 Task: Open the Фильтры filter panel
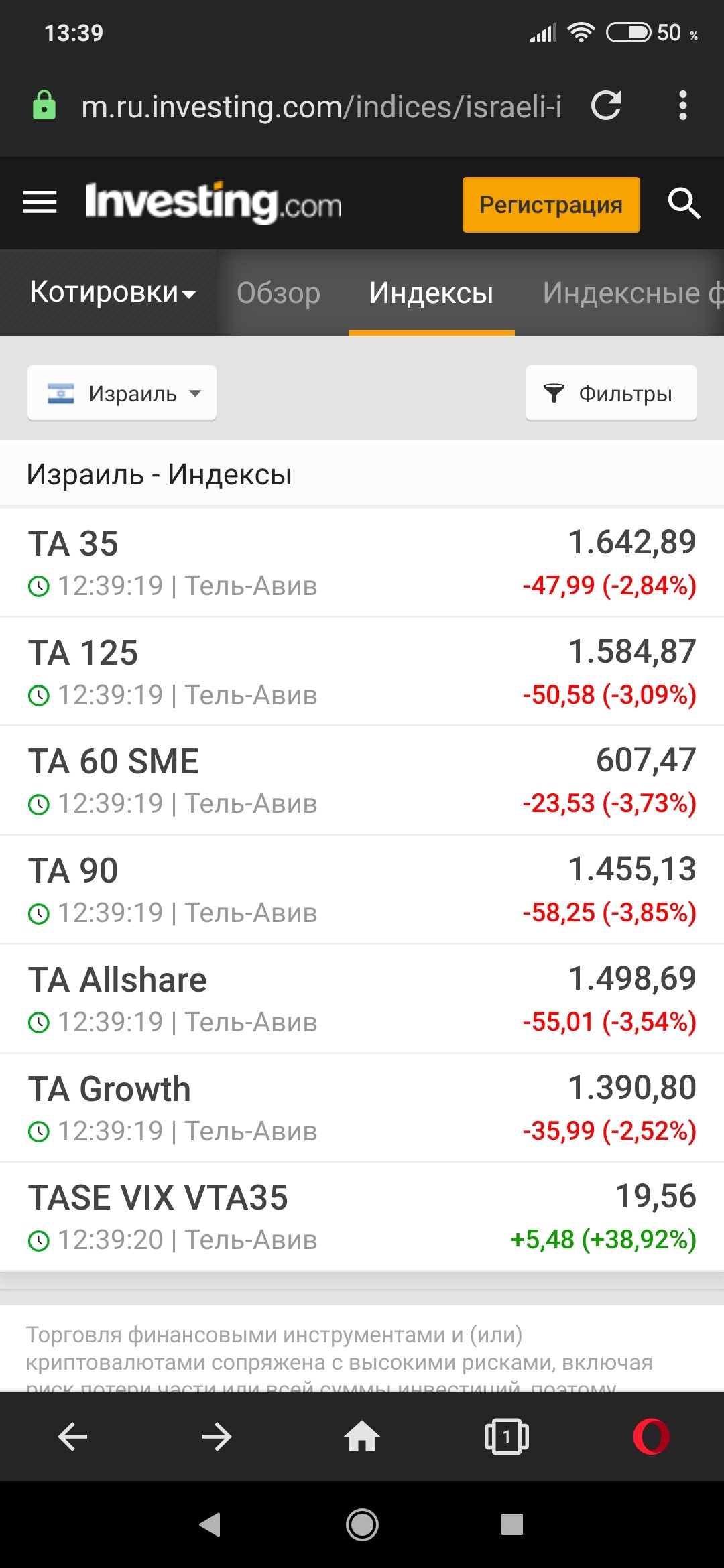(611, 393)
